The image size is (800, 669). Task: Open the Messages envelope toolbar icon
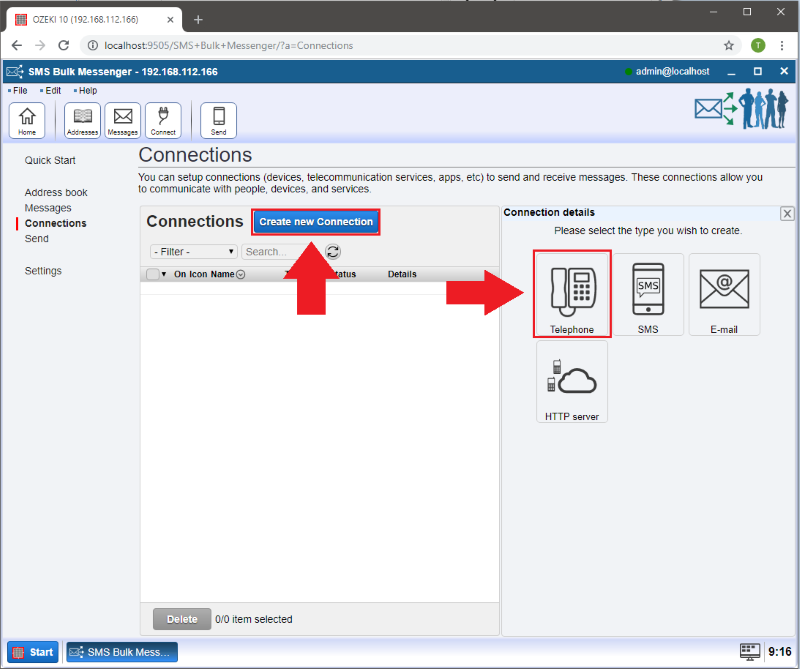pos(122,120)
